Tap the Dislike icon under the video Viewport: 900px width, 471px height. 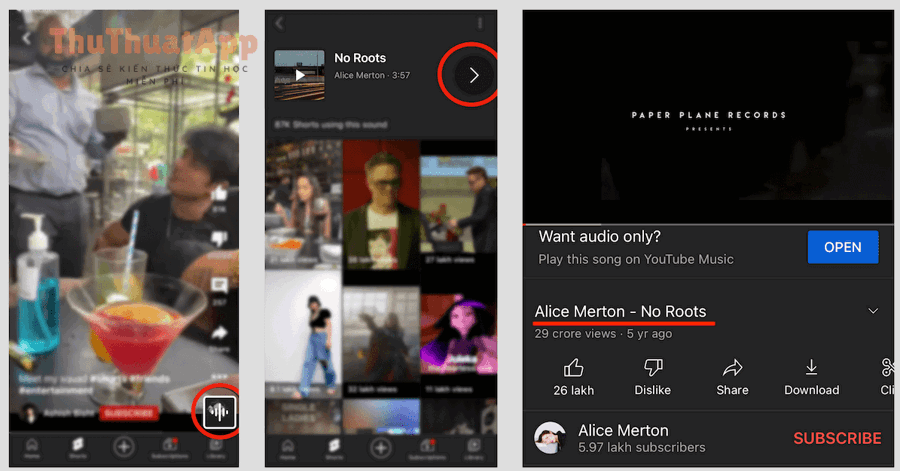tap(653, 377)
